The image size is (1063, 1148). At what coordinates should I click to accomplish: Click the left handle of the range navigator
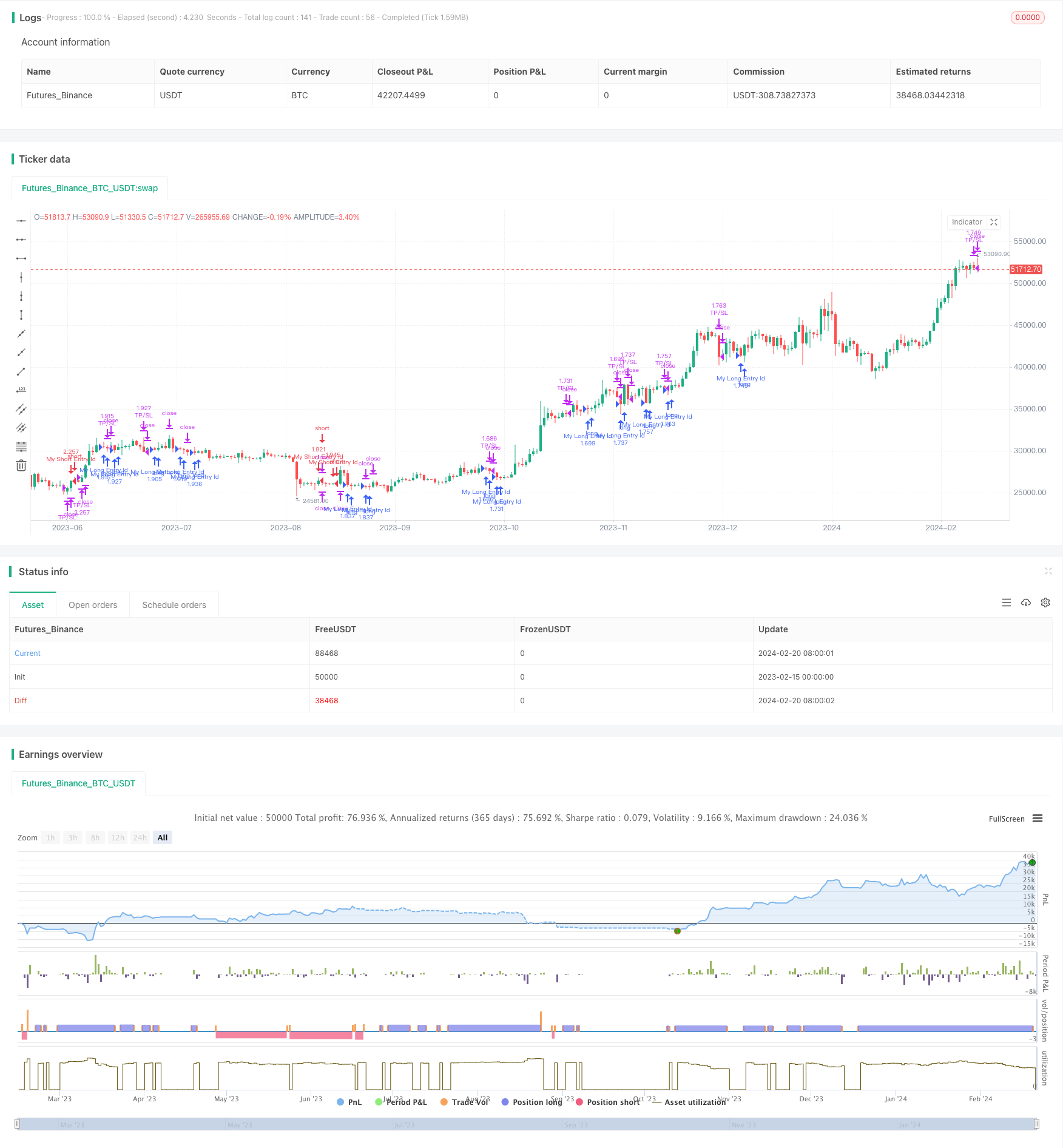[x=18, y=1124]
